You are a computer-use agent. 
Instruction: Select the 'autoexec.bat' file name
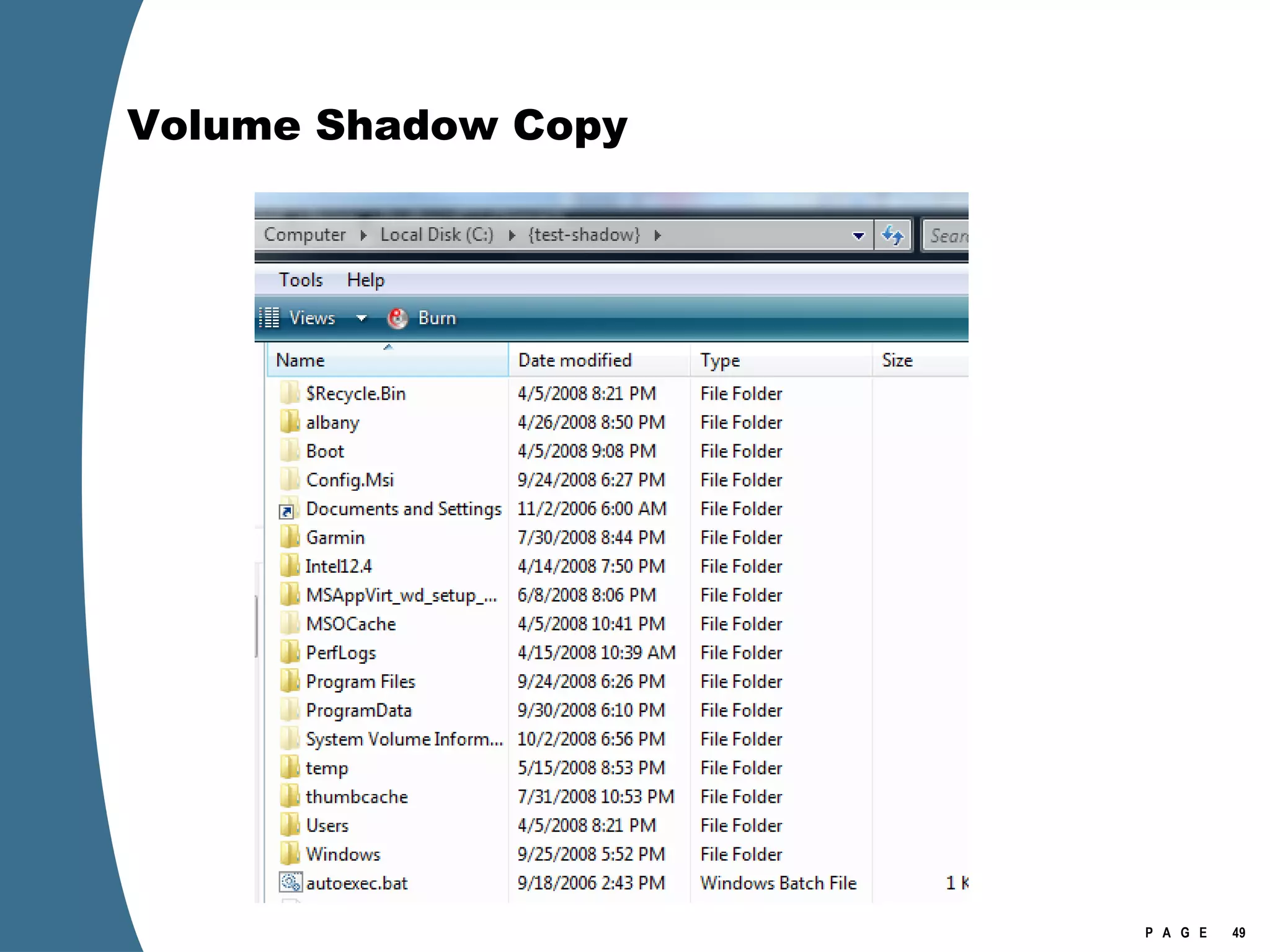click(357, 883)
